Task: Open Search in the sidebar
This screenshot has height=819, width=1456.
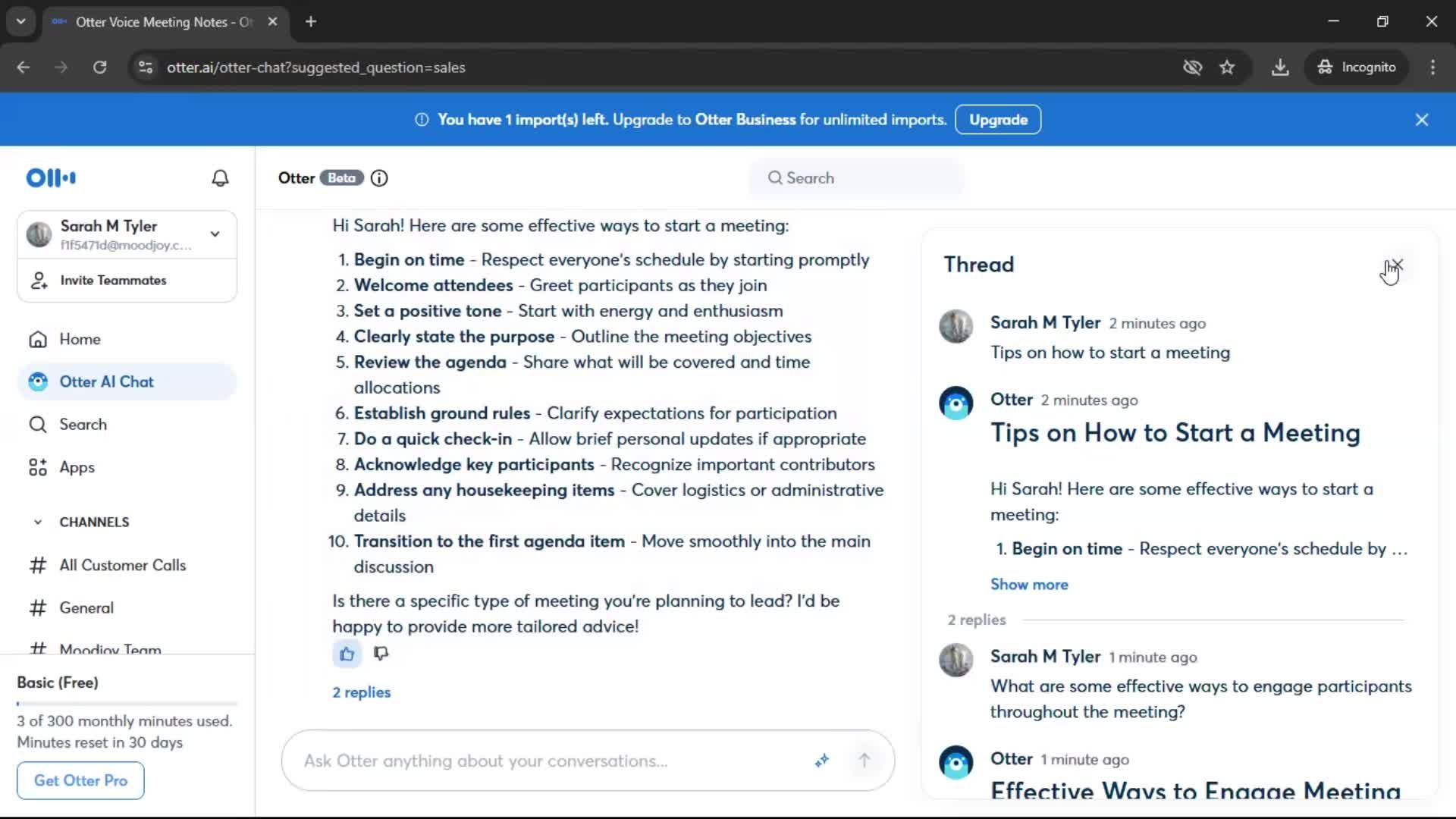Action: point(127,424)
